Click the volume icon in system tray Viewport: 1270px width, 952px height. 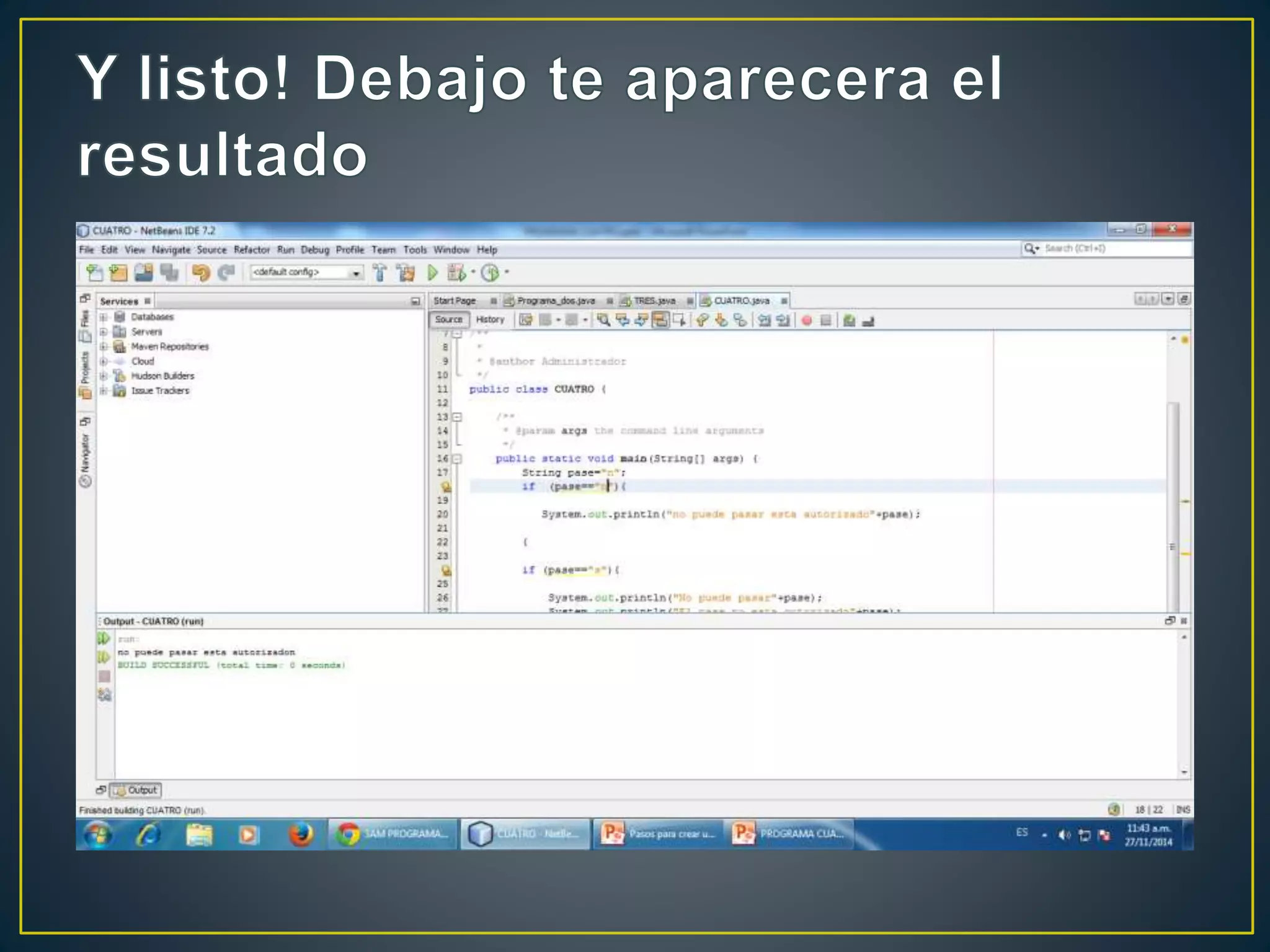(x=1064, y=835)
